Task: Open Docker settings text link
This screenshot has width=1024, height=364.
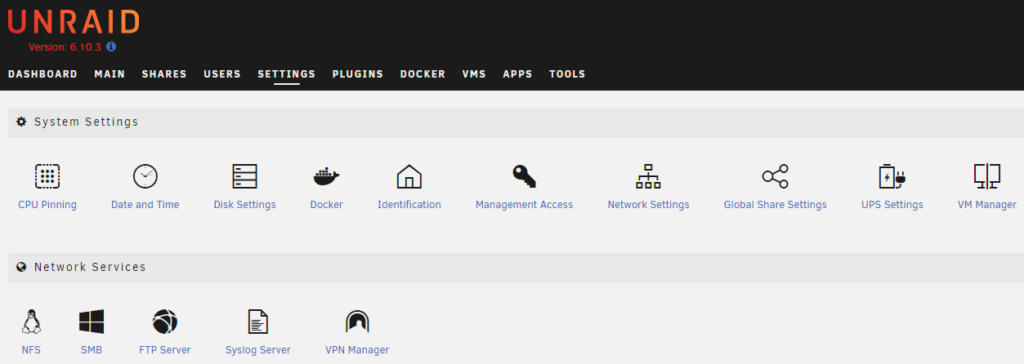Action: (x=327, y=205)
